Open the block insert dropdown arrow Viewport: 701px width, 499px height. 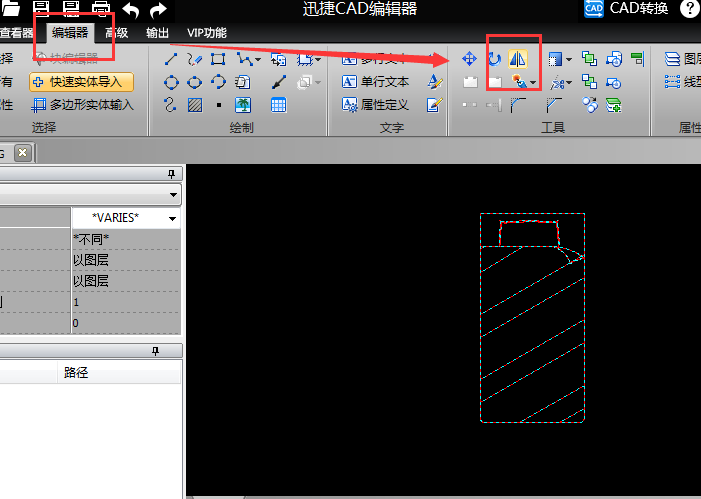click(x=318, y=59)
